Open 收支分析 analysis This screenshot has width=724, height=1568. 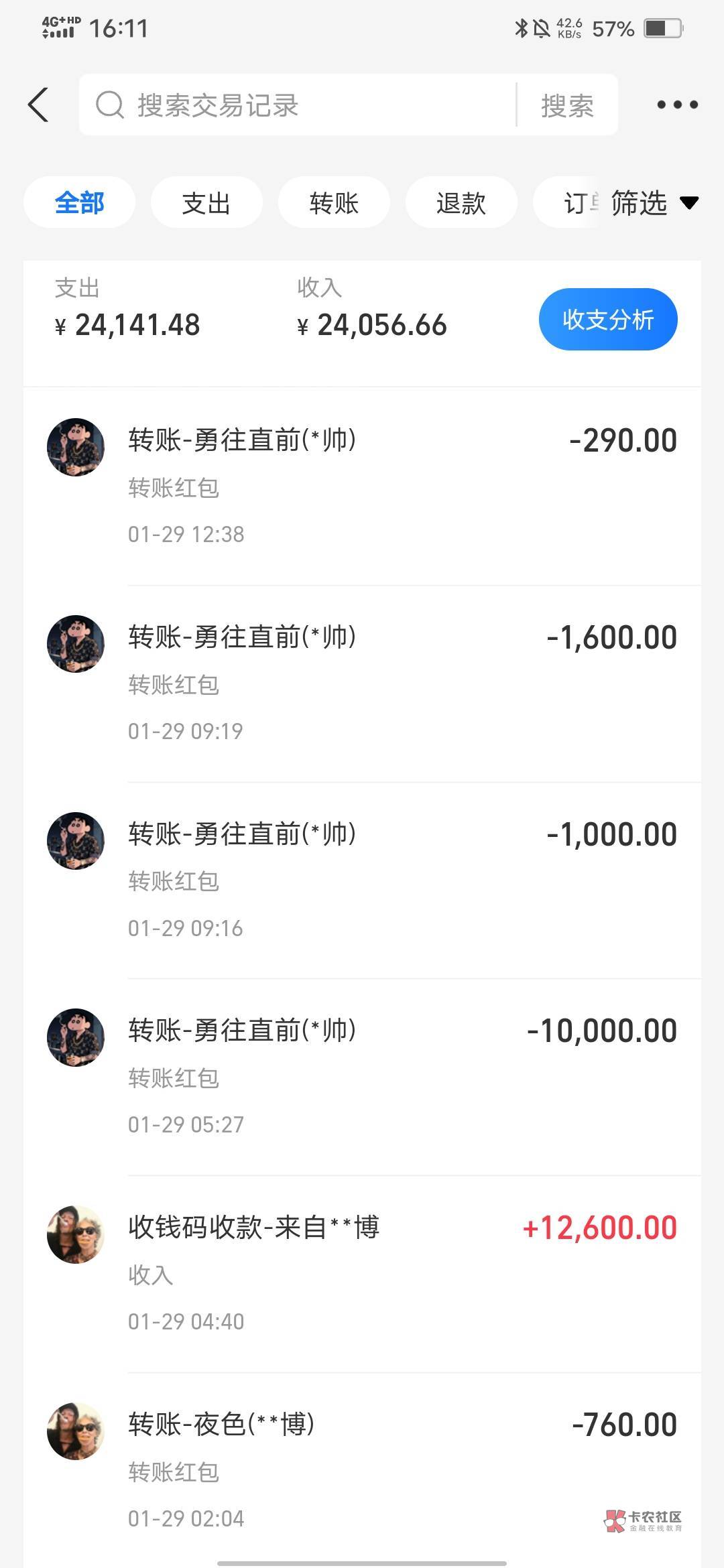(607, 320)
